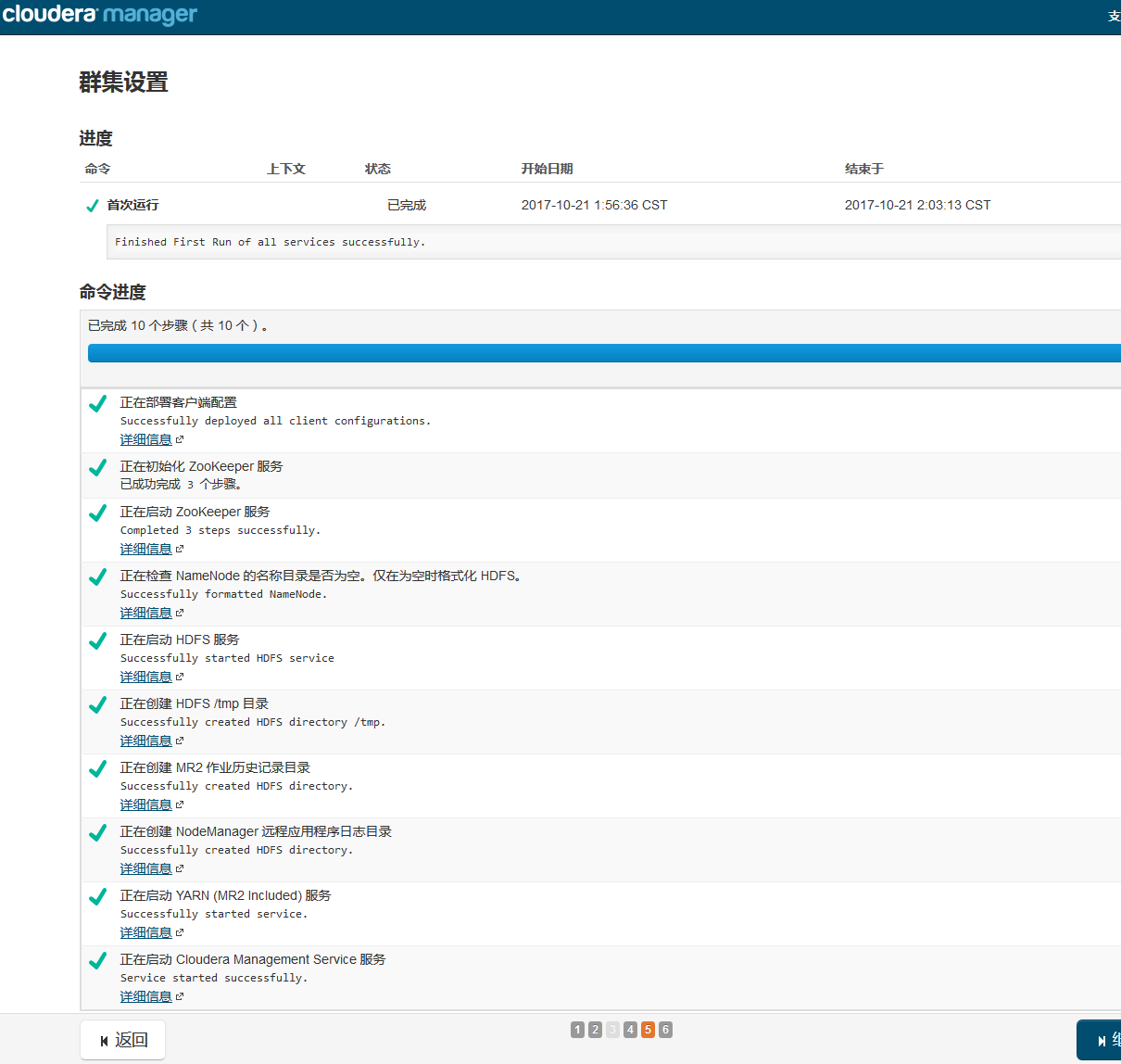This screenshot has height=1064, width=1121.
Task: Click checkmark for NodeManager 远程应用程序日志目录 step
Action: 97,832
